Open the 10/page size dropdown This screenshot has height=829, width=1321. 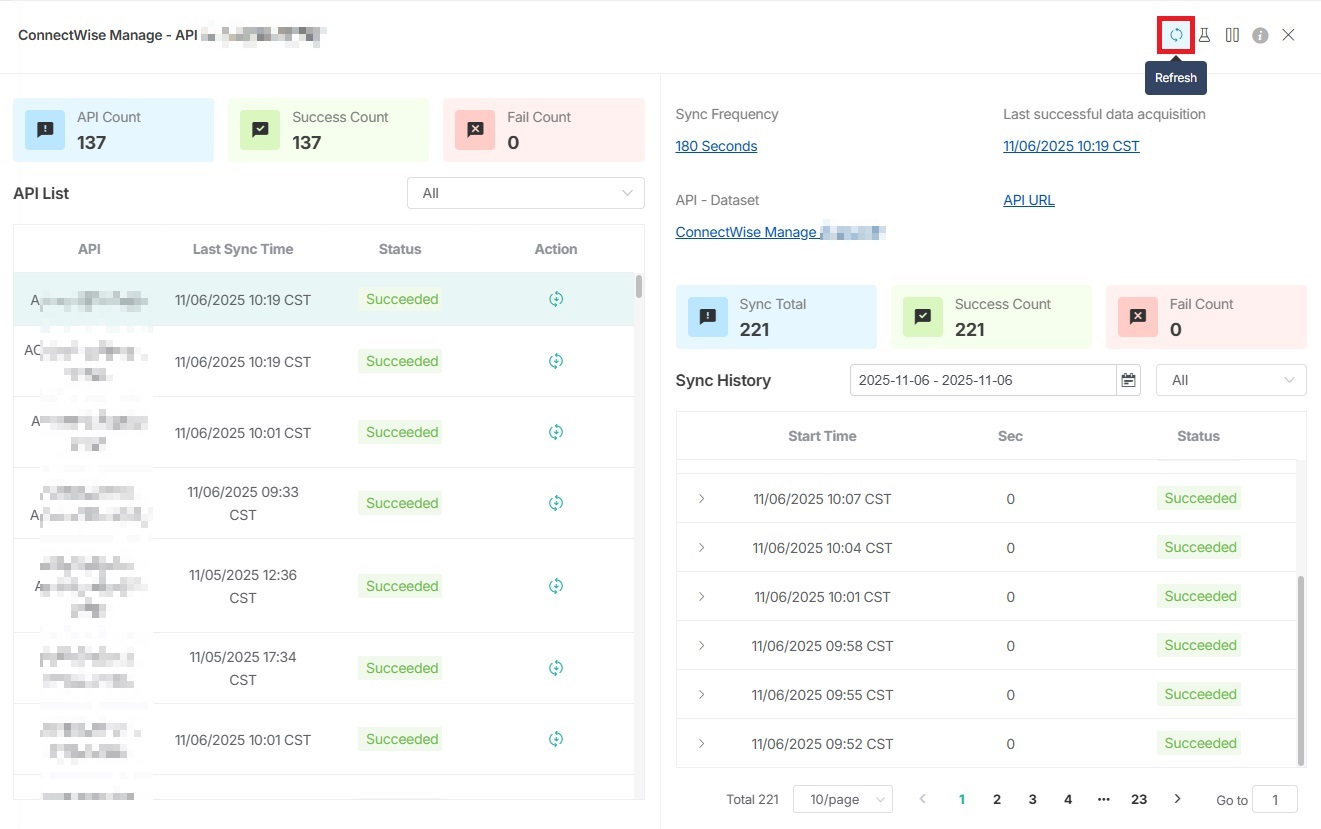(842, 799)
